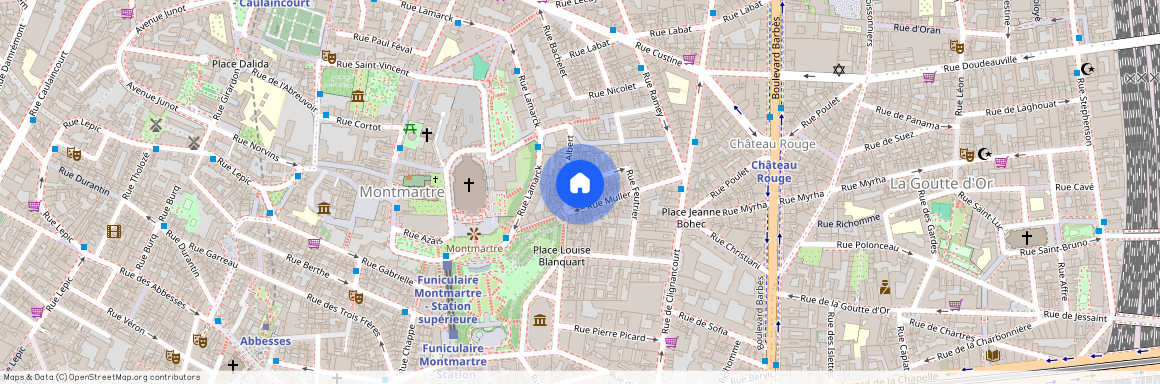Click the Place Dalida label

coord(240,64)
